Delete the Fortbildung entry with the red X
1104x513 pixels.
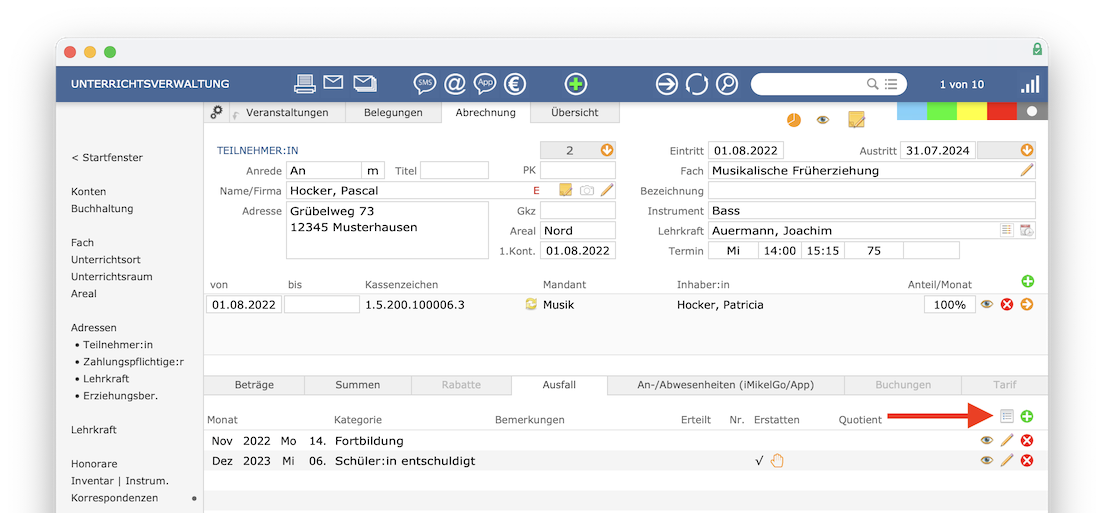point(1026,441)
